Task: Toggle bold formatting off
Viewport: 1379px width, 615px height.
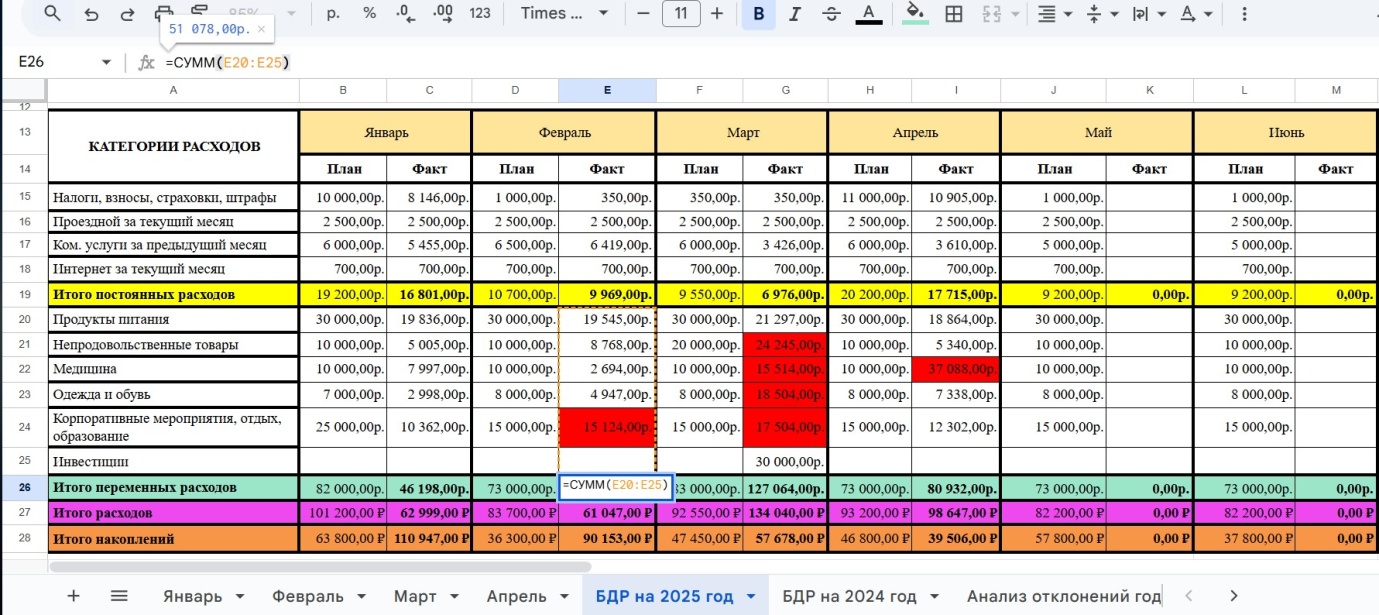Action: tap(759, 13)
